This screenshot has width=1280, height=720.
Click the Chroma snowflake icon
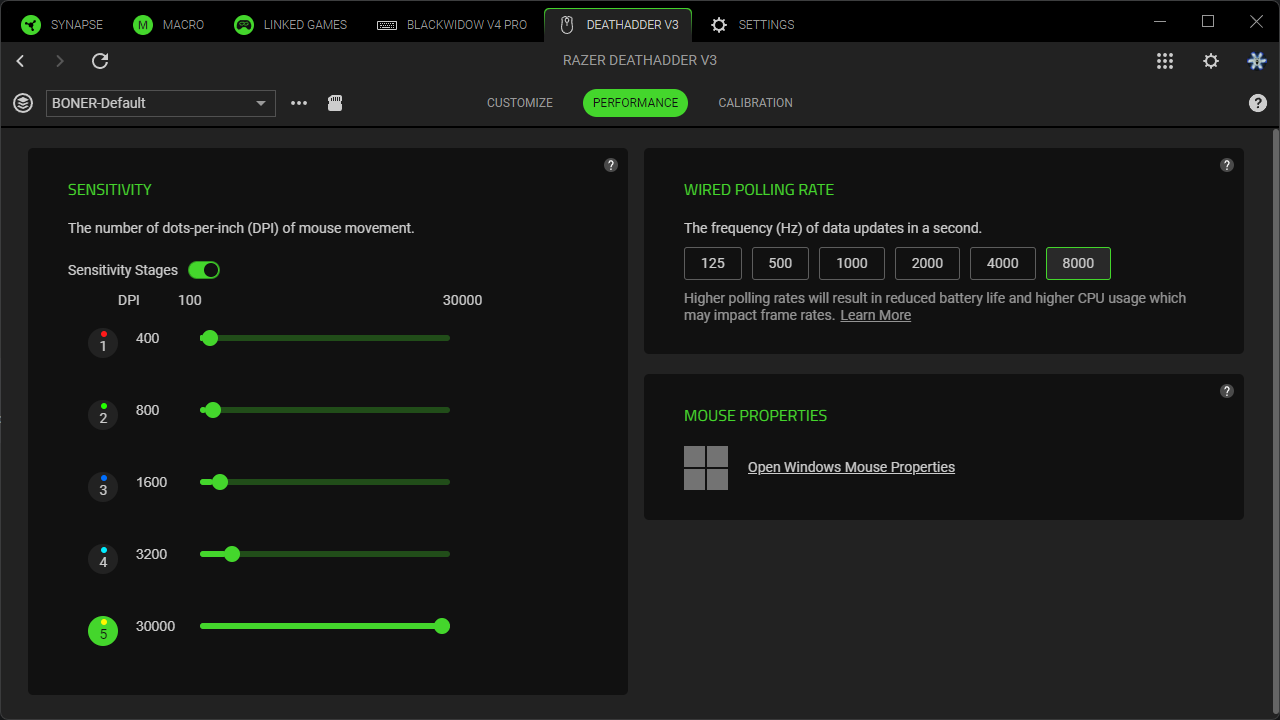pyautogui.click(x=1257, y=61)
